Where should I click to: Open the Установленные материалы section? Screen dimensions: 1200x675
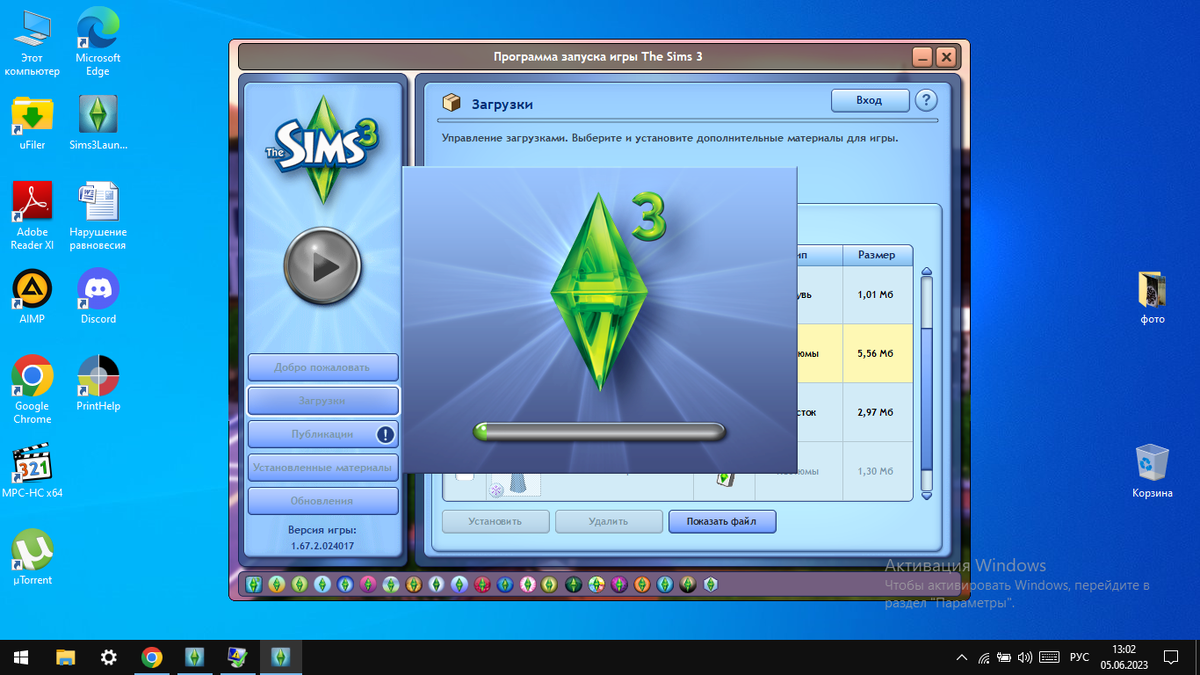[323, 467]
